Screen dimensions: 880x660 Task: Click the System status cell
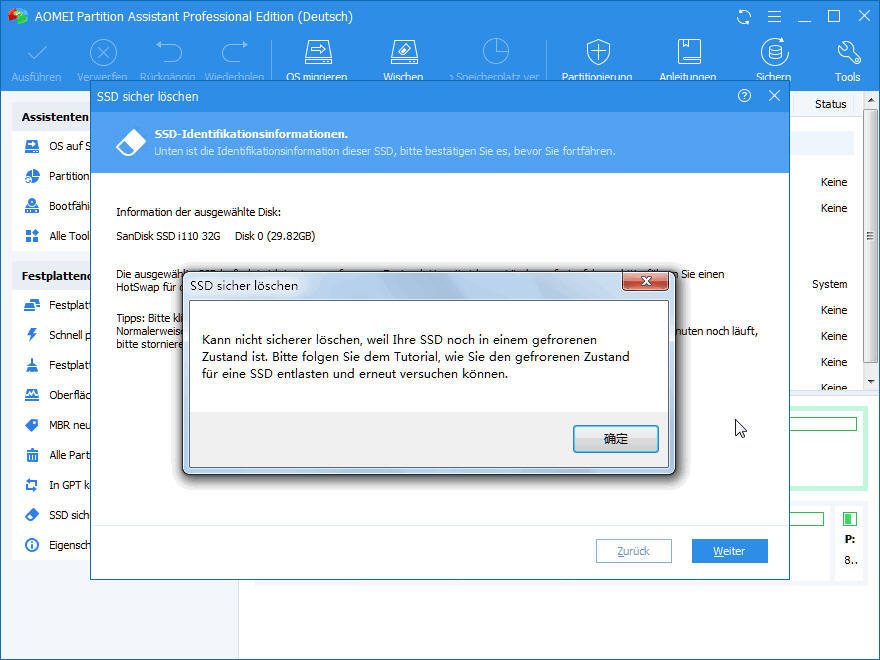[x=829, y=284]
